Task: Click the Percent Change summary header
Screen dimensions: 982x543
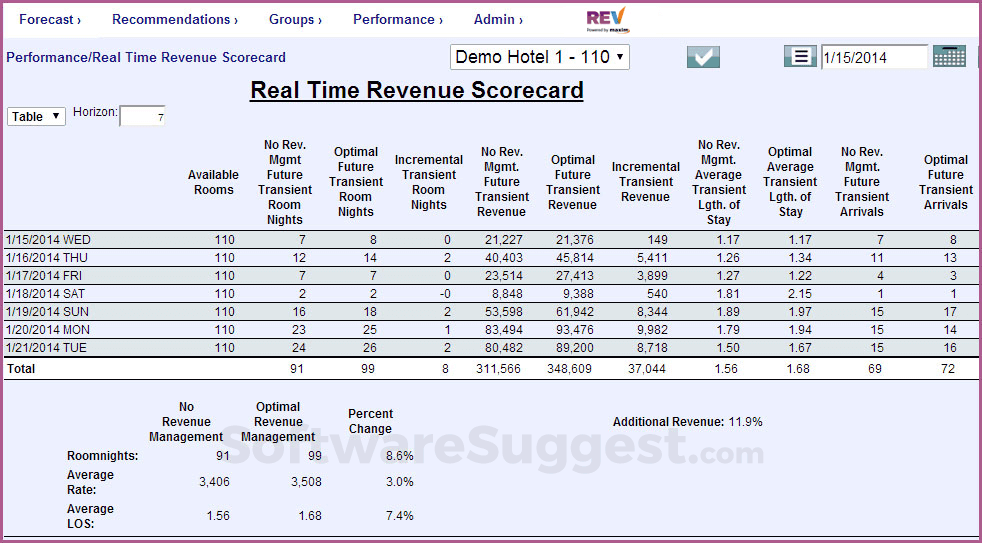Action: [371, 421]
